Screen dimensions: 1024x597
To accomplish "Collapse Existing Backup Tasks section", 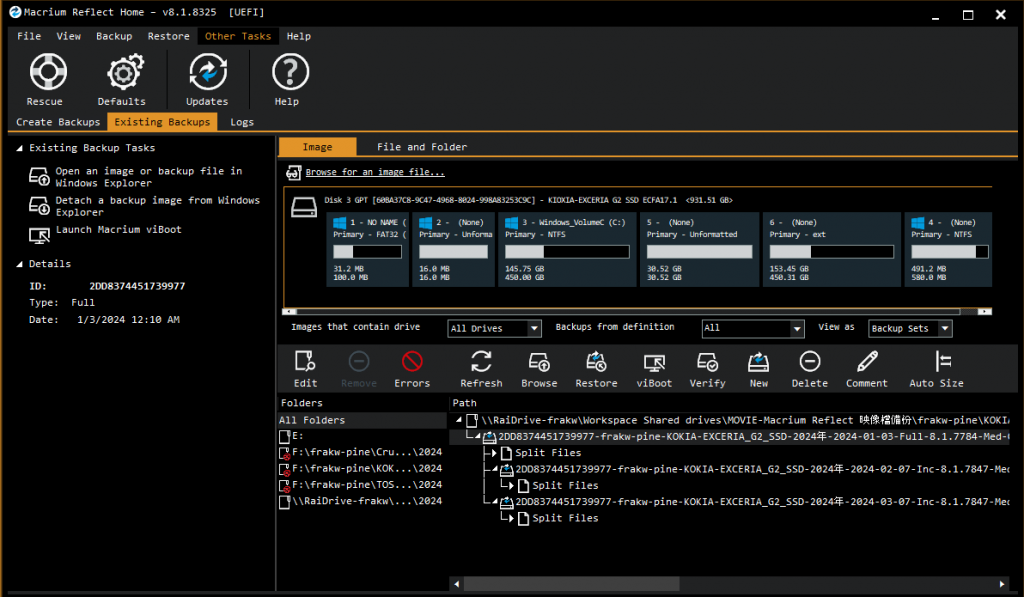I will (x=20, y=148).
